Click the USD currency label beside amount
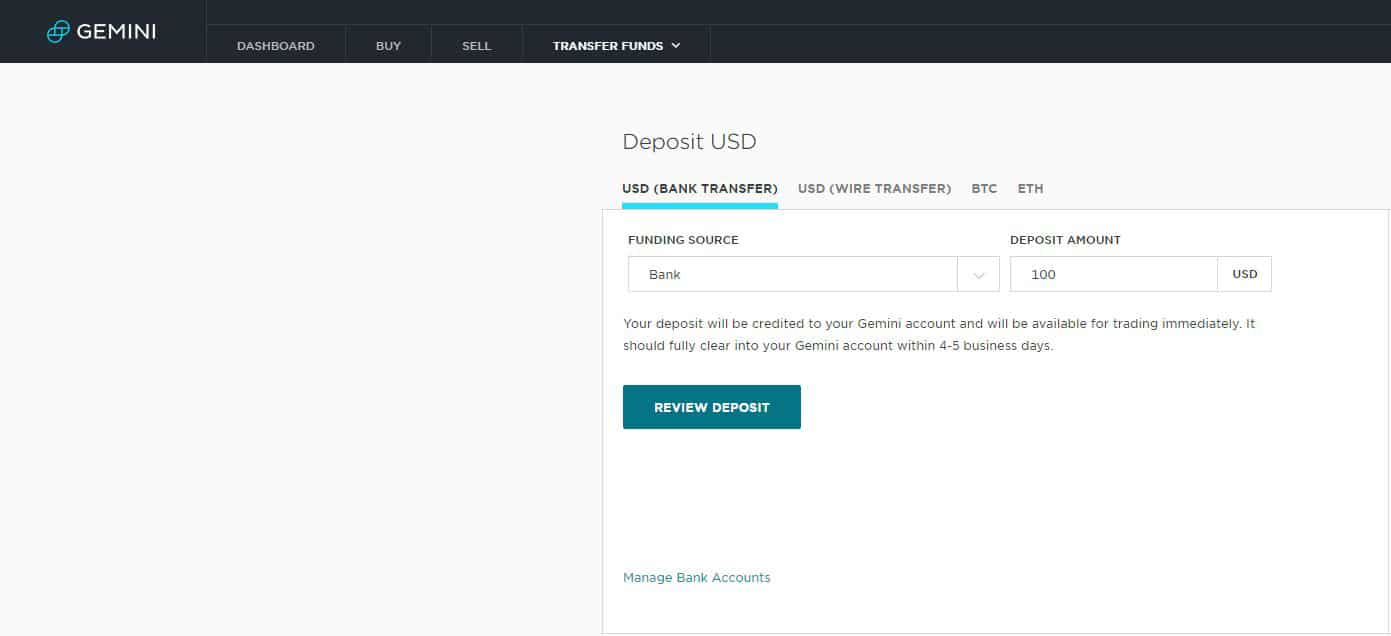The image size is (1391, 636). pyautogui.click(x=1244, y=274)
